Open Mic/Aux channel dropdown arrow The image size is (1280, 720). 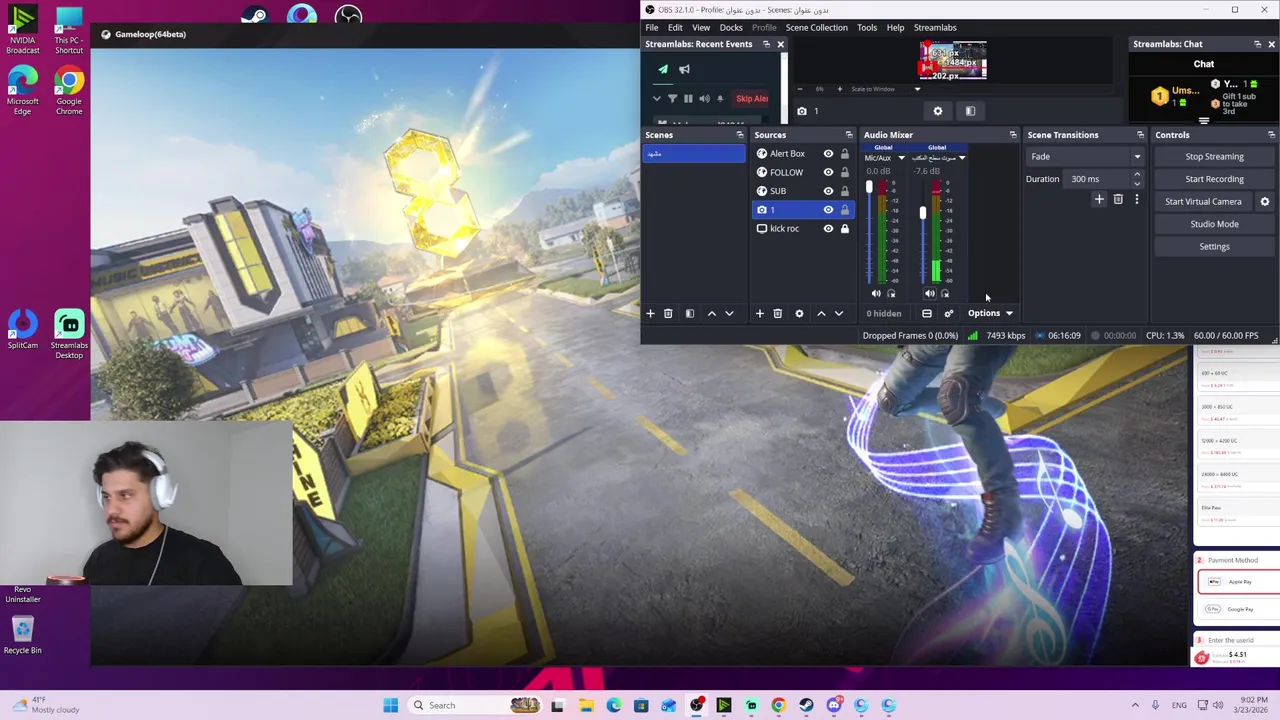click(901, 158)
